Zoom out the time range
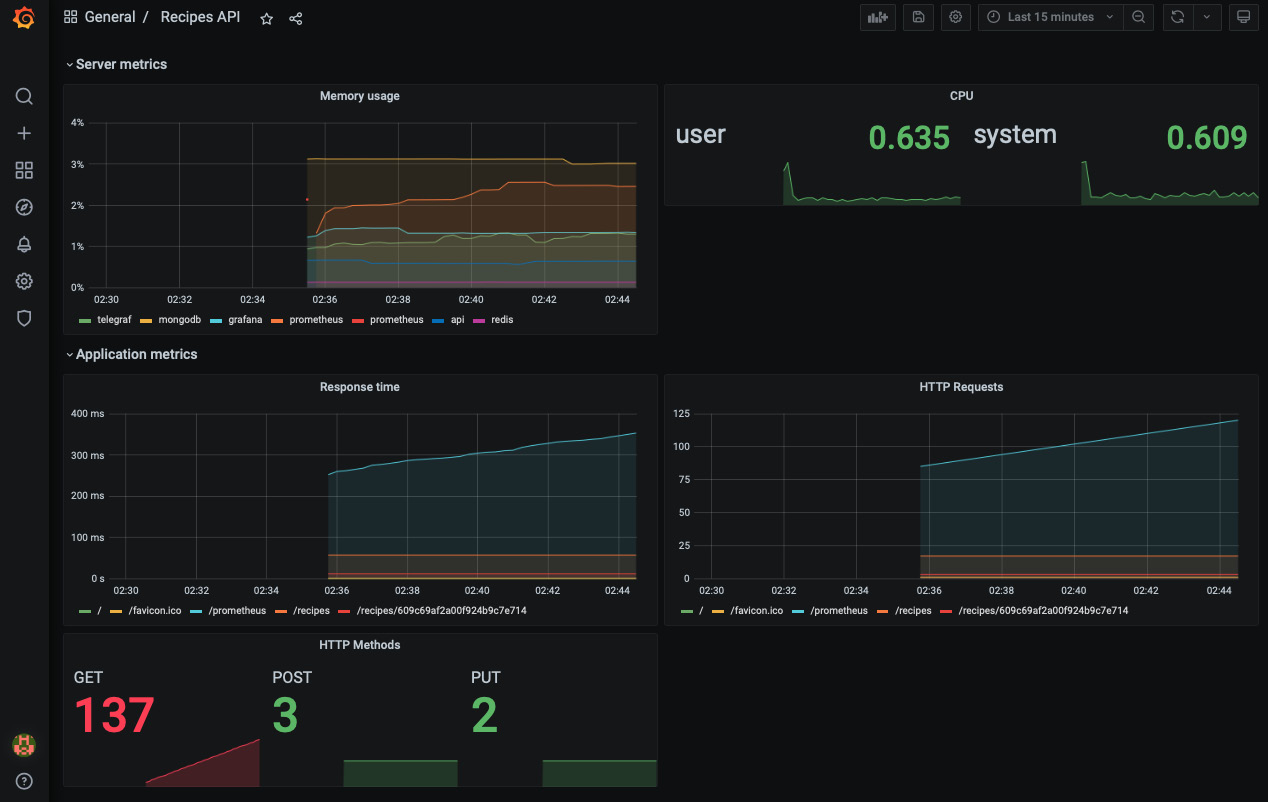Image resolution: width=1268 pixels, height=802 pixels. click(x=1138, y=17)
